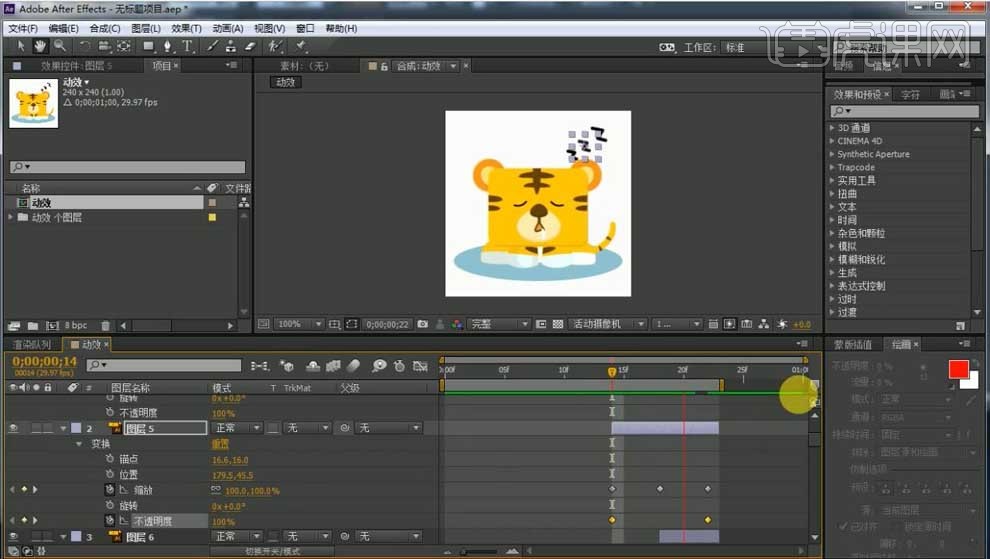990x559 pixels.
Task: Switch to the 渲染队列 tab
Action: coord(31,345)
